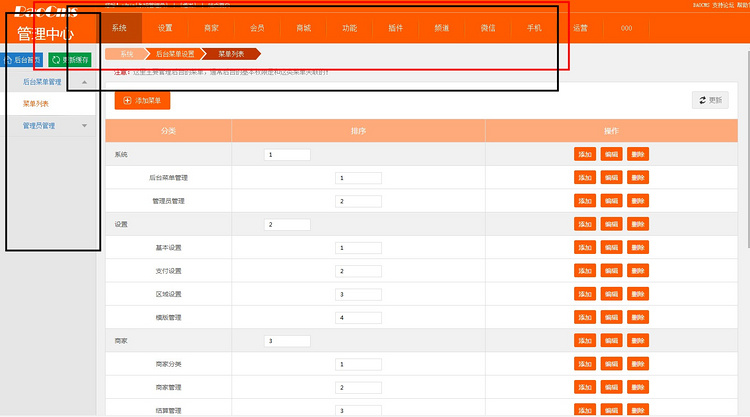Click 删除 in the 后台菜单管理 row

[638, 177]
